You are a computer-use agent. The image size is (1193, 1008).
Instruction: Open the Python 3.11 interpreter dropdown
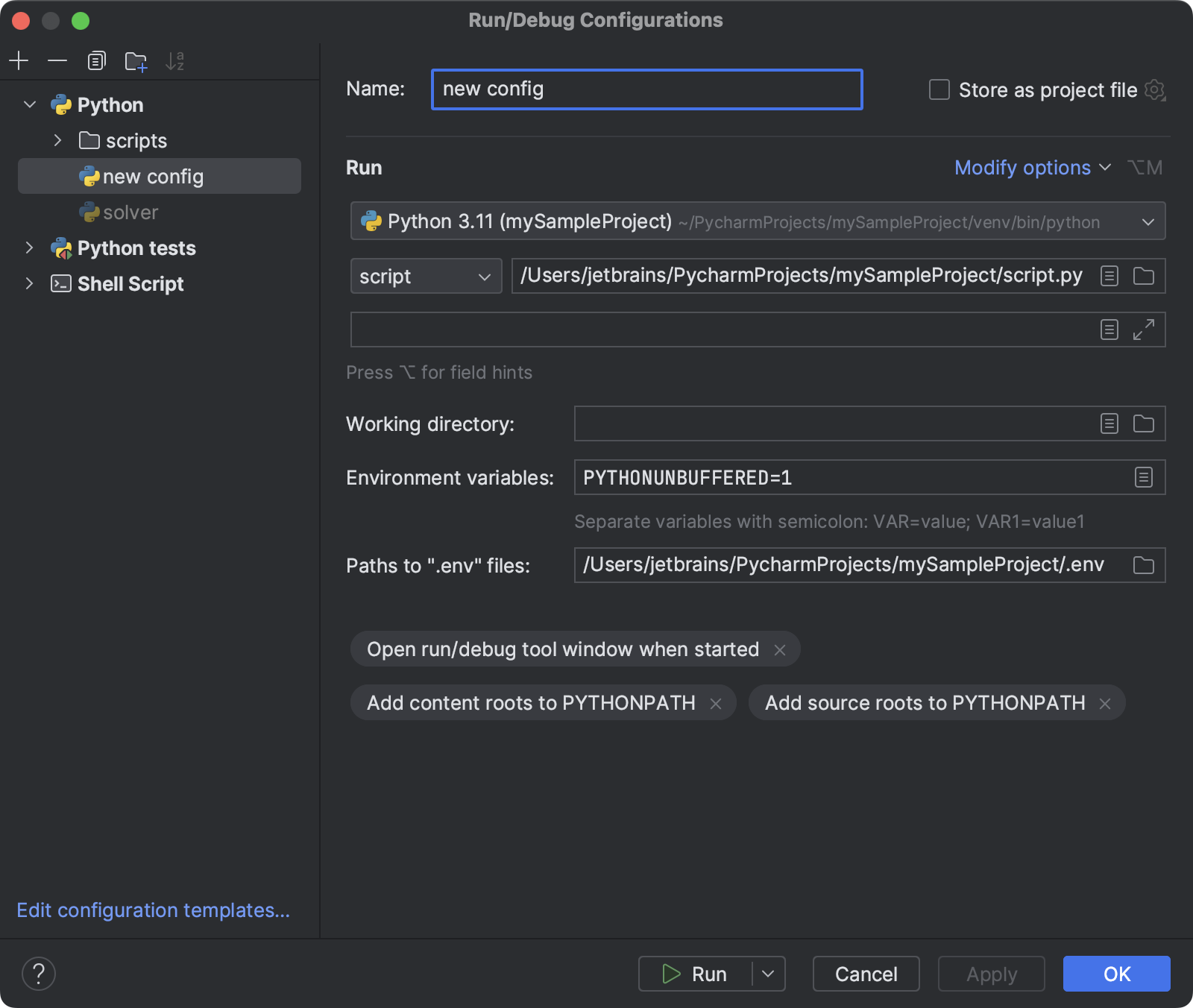(1148, 221)
